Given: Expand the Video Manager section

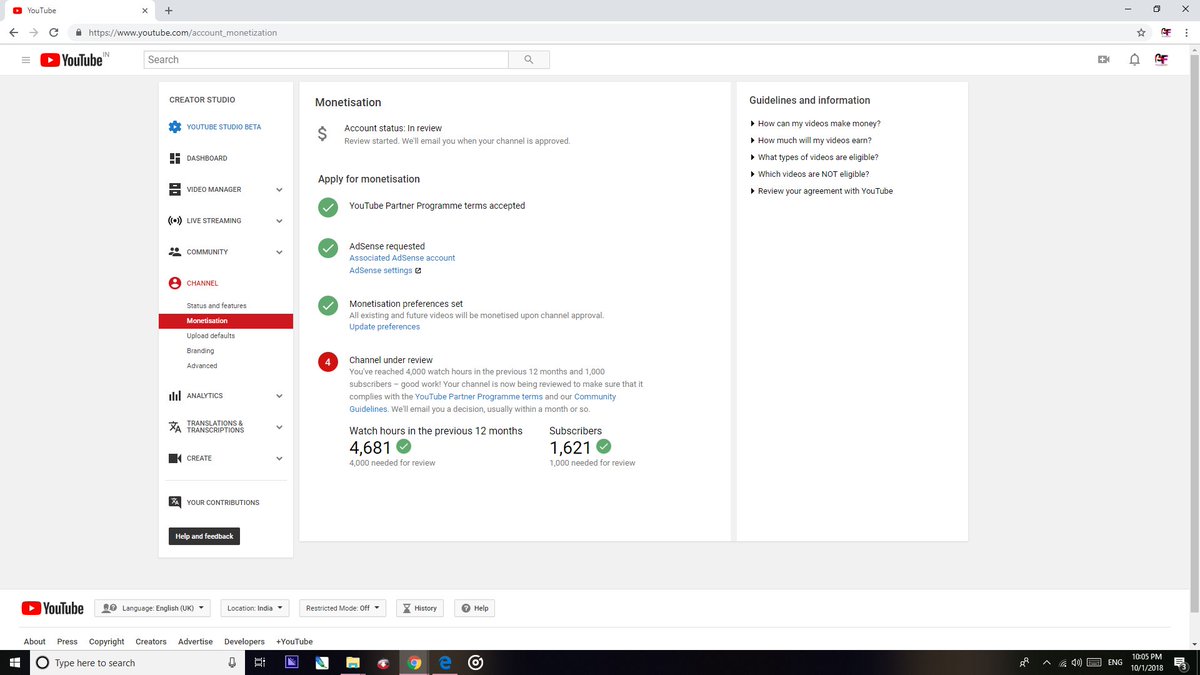Looking at the screenshot, I should 279,189.
